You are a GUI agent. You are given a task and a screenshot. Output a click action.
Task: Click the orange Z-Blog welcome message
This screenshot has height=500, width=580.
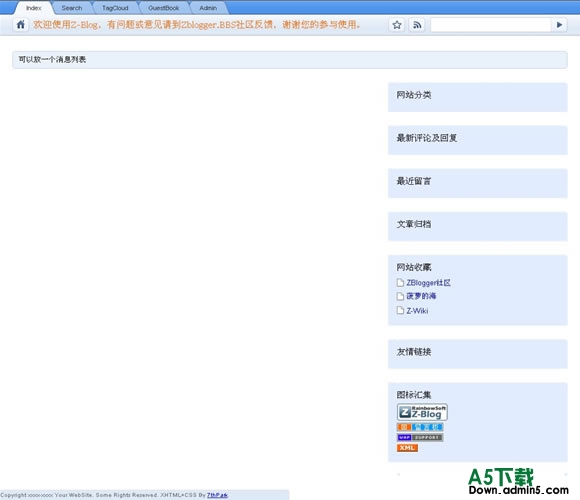pos(197,25)
